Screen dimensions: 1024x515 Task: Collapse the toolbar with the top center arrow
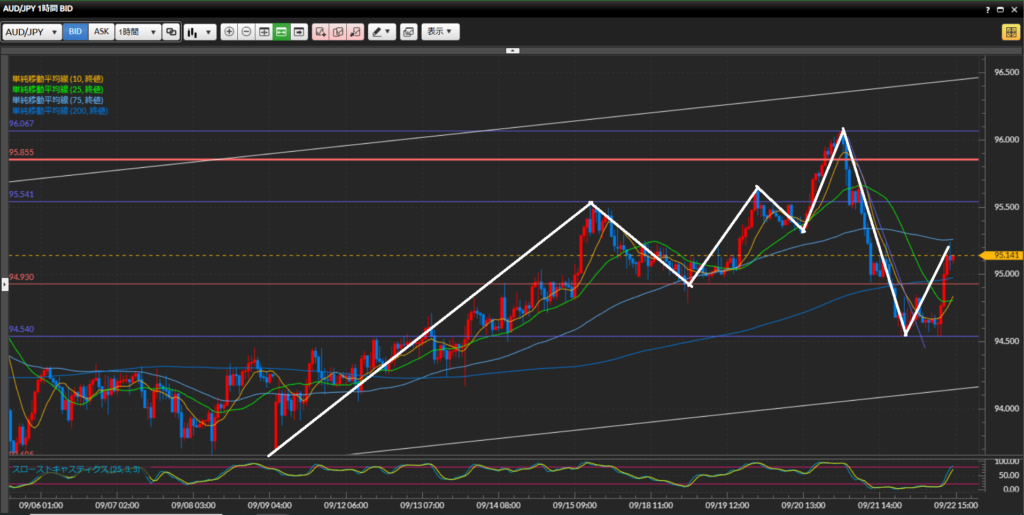coord(512,49)
